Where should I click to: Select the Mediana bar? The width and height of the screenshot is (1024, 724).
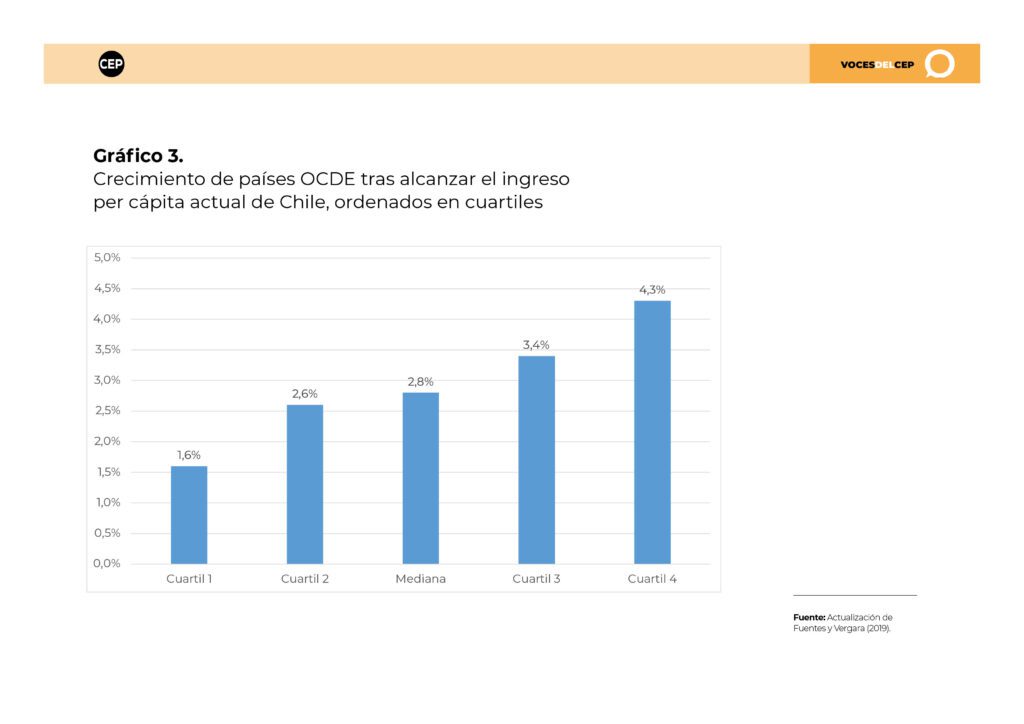click(421, 478)
